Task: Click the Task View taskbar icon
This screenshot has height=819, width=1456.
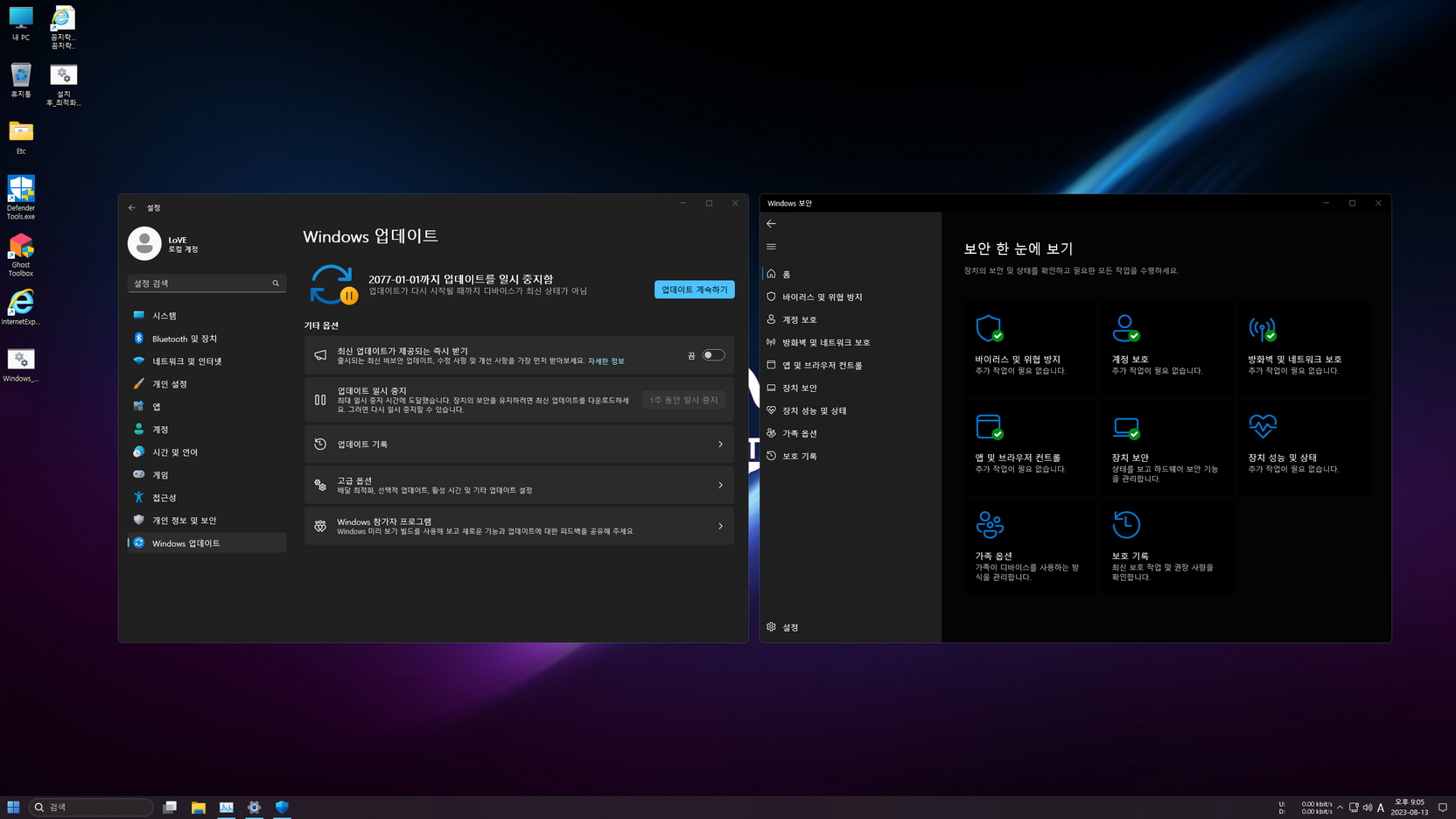Action: click(170, 808)
